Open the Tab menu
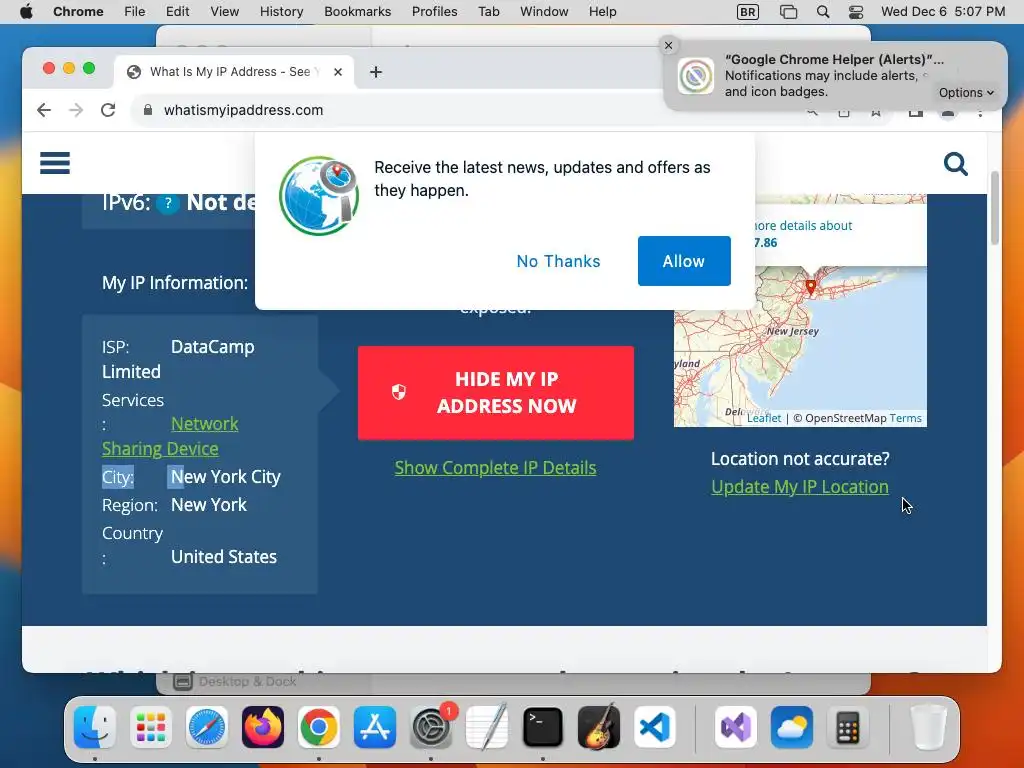1024x768 pixels. pyautogui.click(x=488, y=12)
